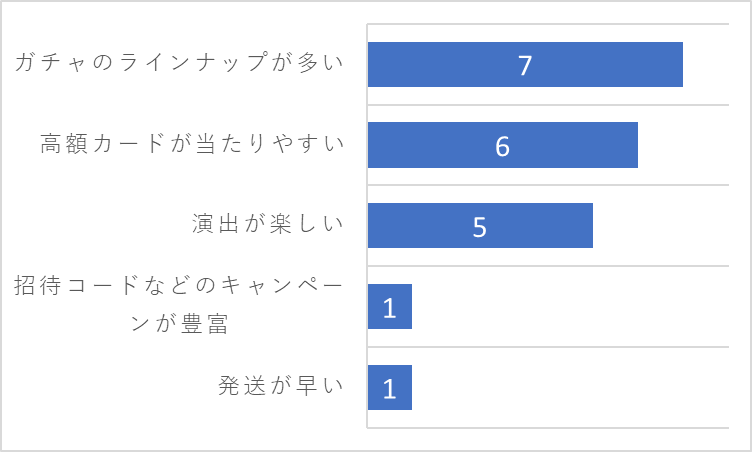
Task: Click the bar labeled 7
Action: [x=525, y=64]
